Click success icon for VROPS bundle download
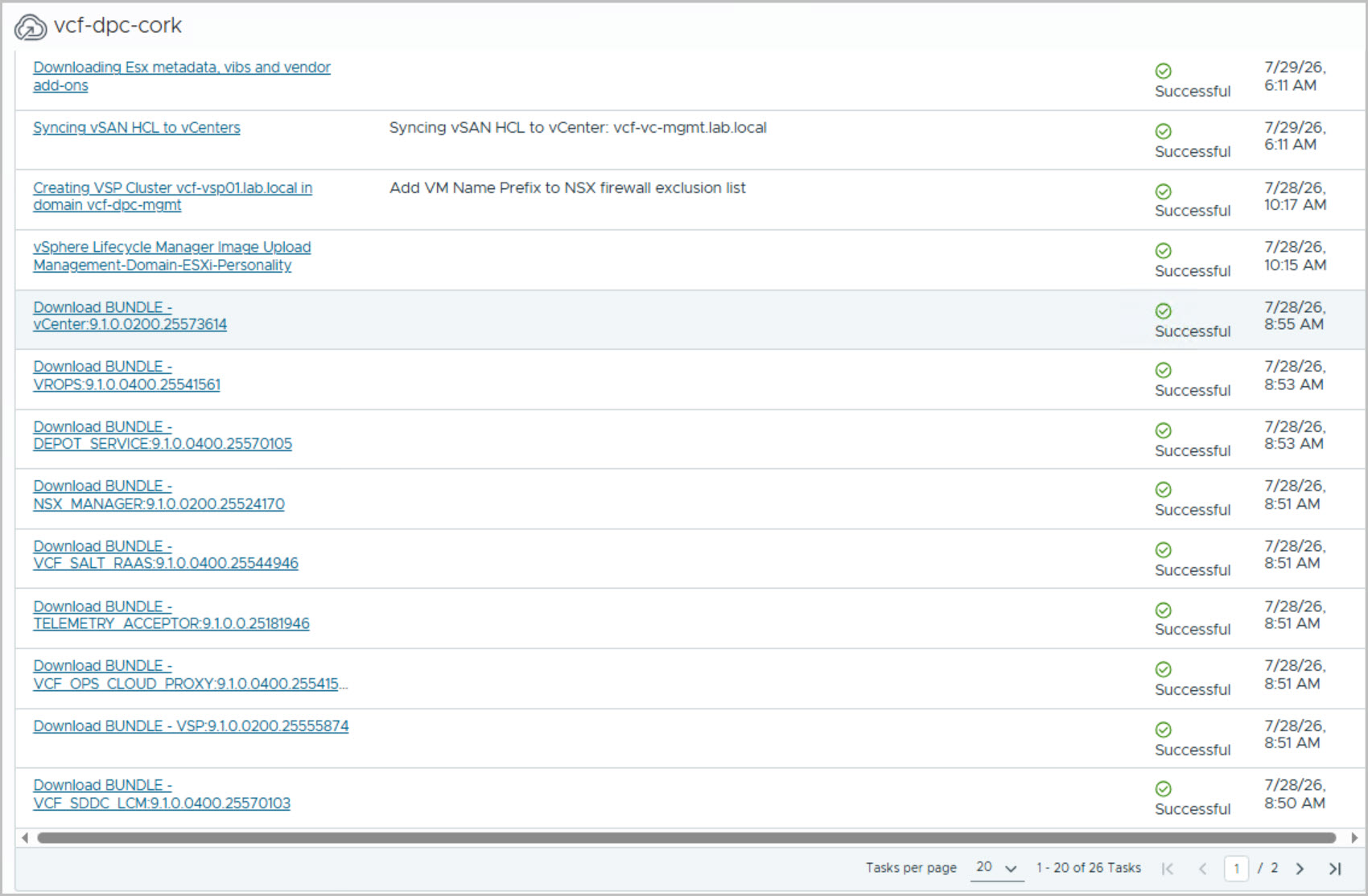 [x=1163, y=370]
